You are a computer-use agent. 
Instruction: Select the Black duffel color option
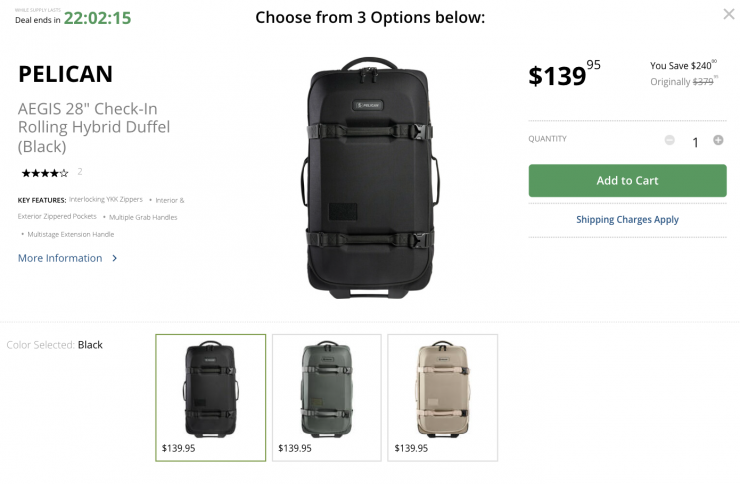coord(211,397)
